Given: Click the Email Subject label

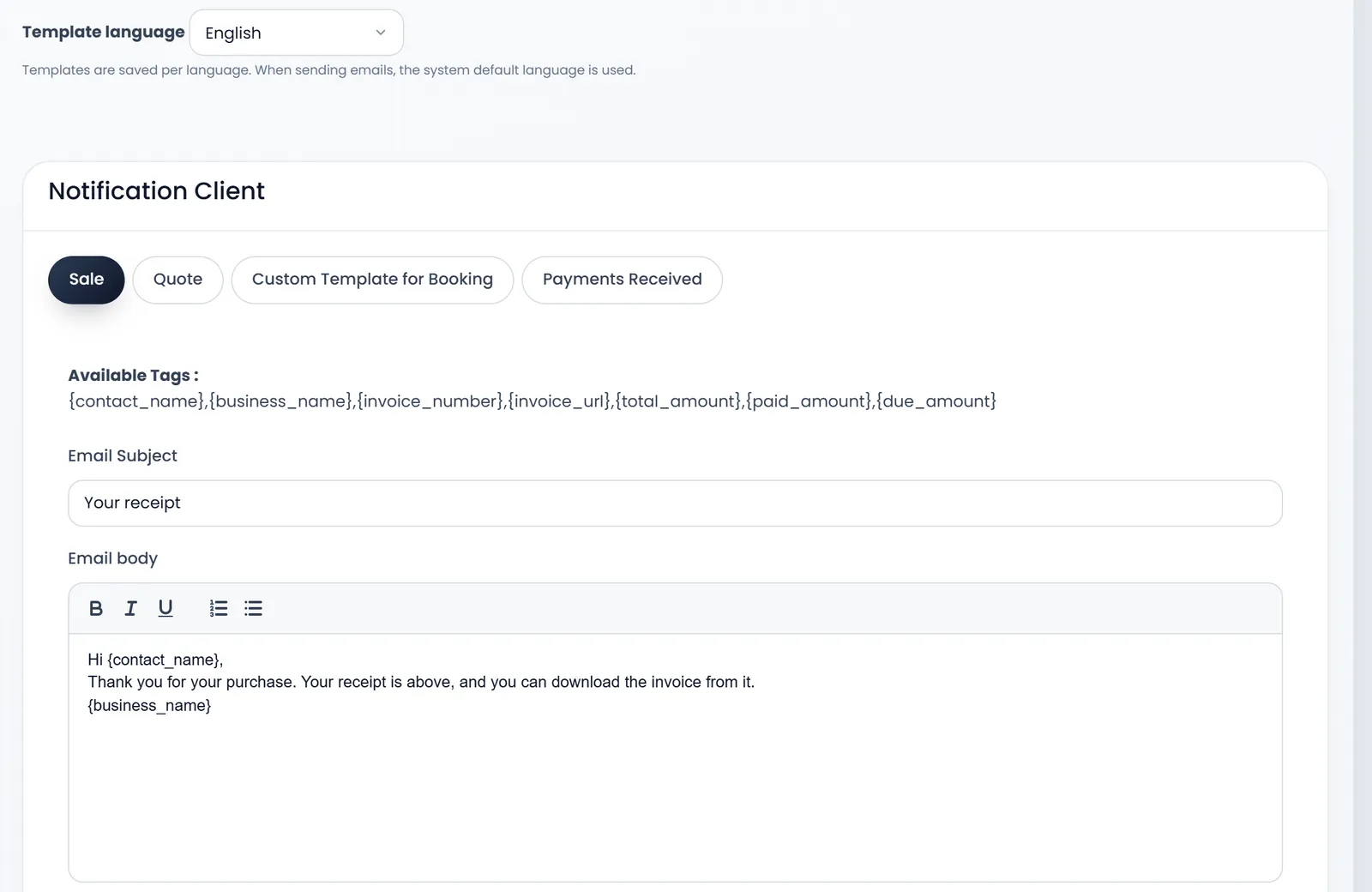Looking at the screenshot, I should (x=123, y=456).
